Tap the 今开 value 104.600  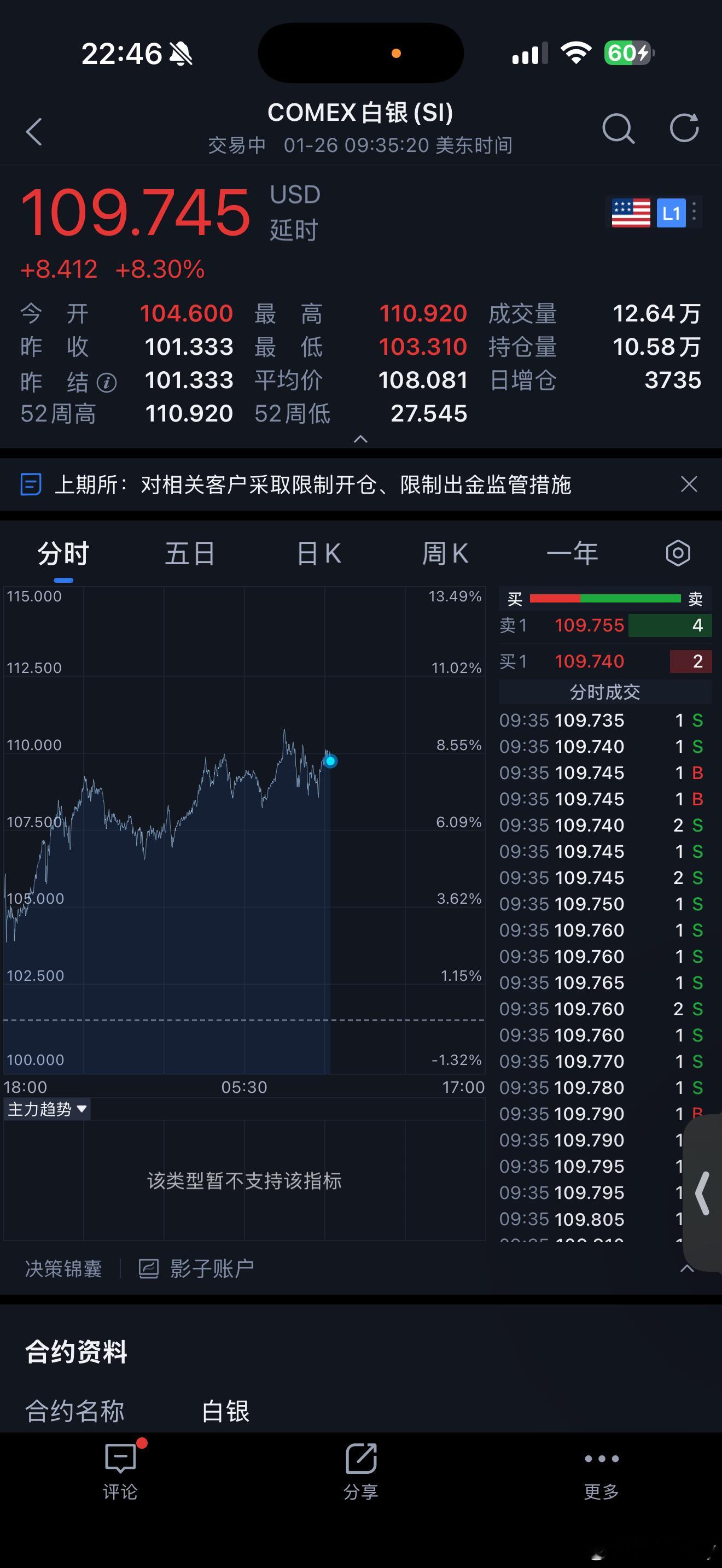click(x=187, y=313)
